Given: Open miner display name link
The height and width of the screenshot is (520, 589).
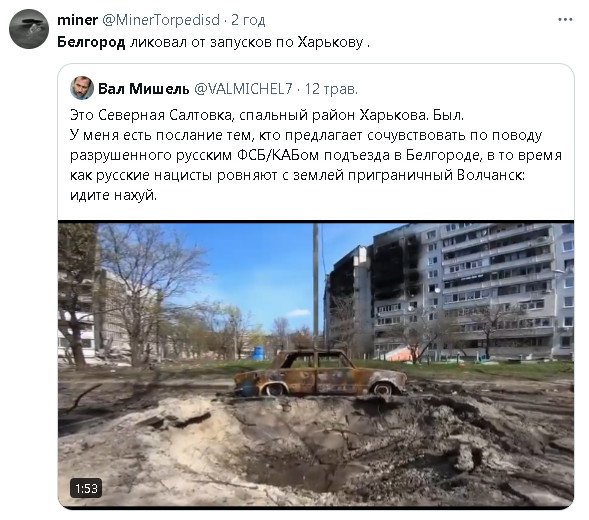Looking at the screenshot, I should coord(77,20).
